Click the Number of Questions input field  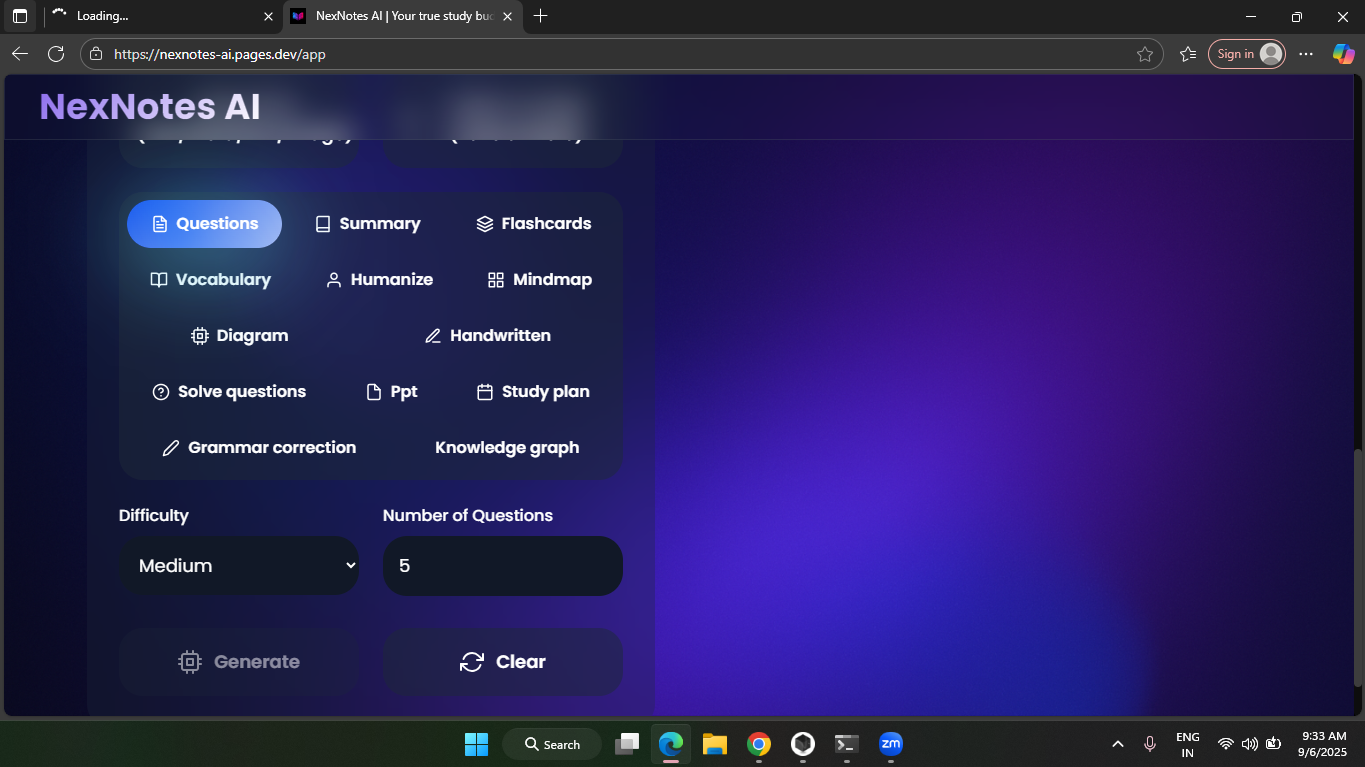coord(503,566)
